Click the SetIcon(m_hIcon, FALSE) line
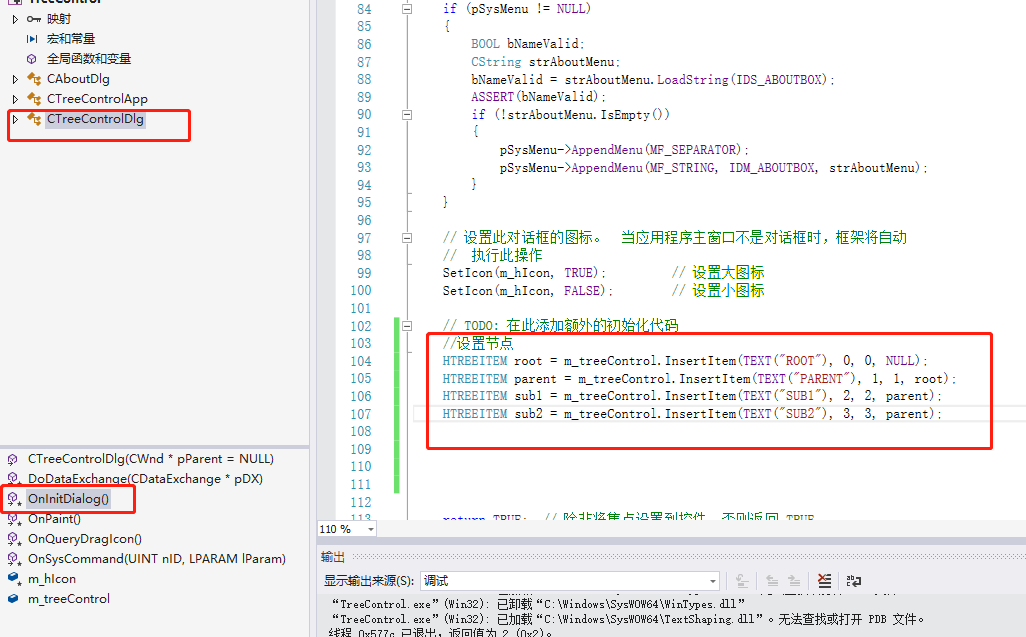1026x637 pixels. click(527, 290)
